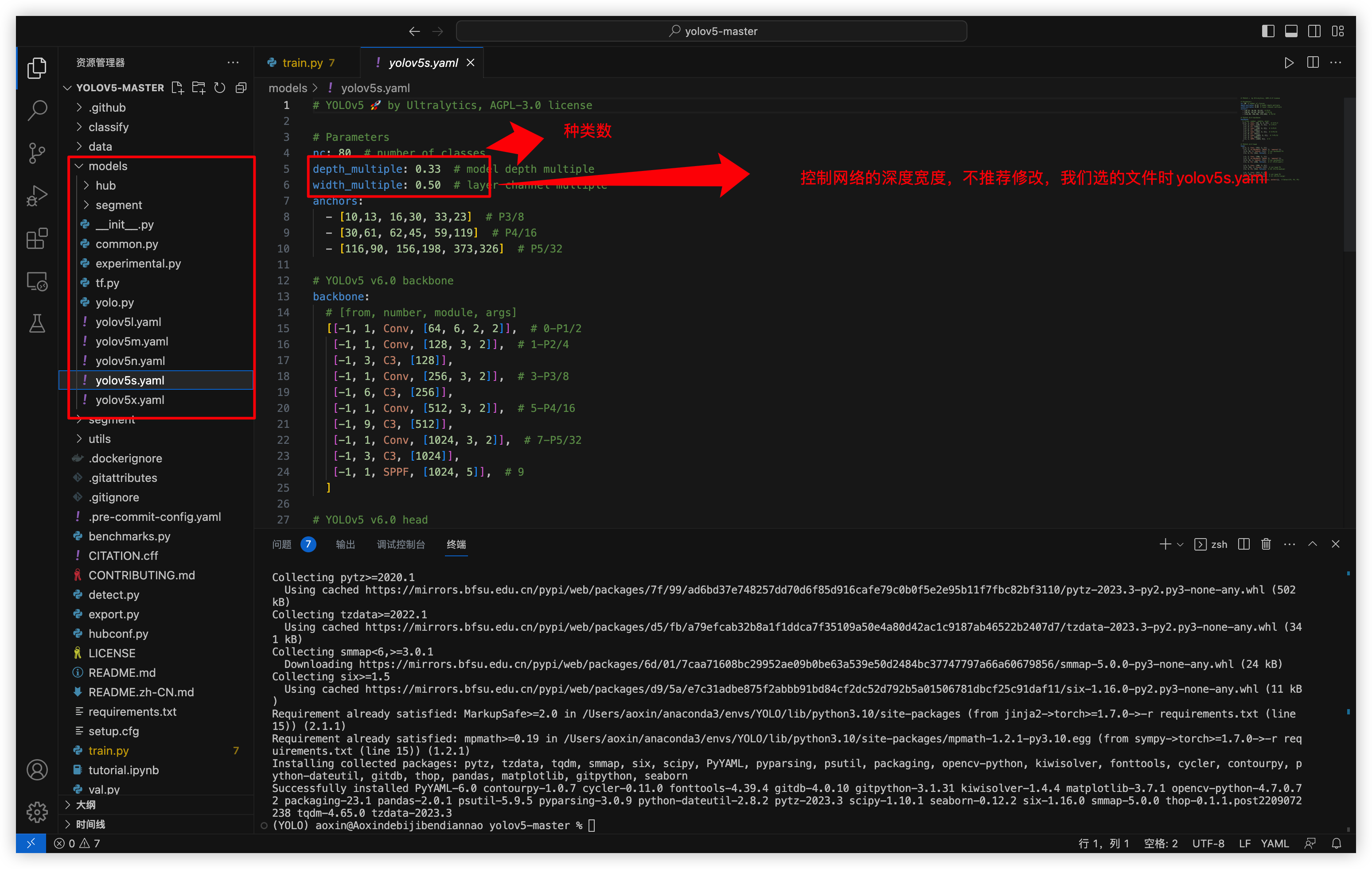Create a new folder in explorer
1372x869 pixels.
coord(199,88)
